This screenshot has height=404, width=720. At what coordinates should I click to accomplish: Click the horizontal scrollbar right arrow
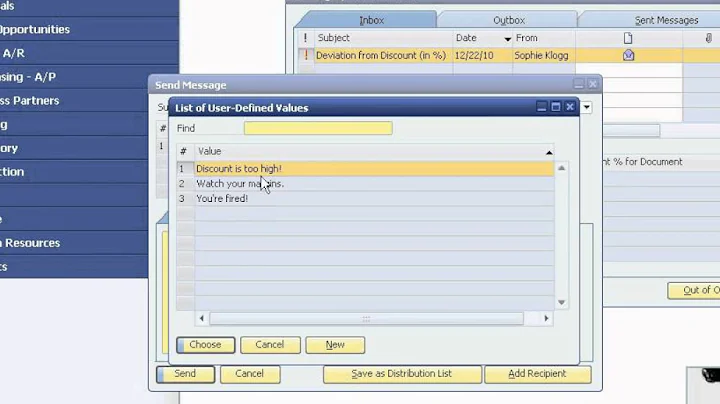click(546, 318)
